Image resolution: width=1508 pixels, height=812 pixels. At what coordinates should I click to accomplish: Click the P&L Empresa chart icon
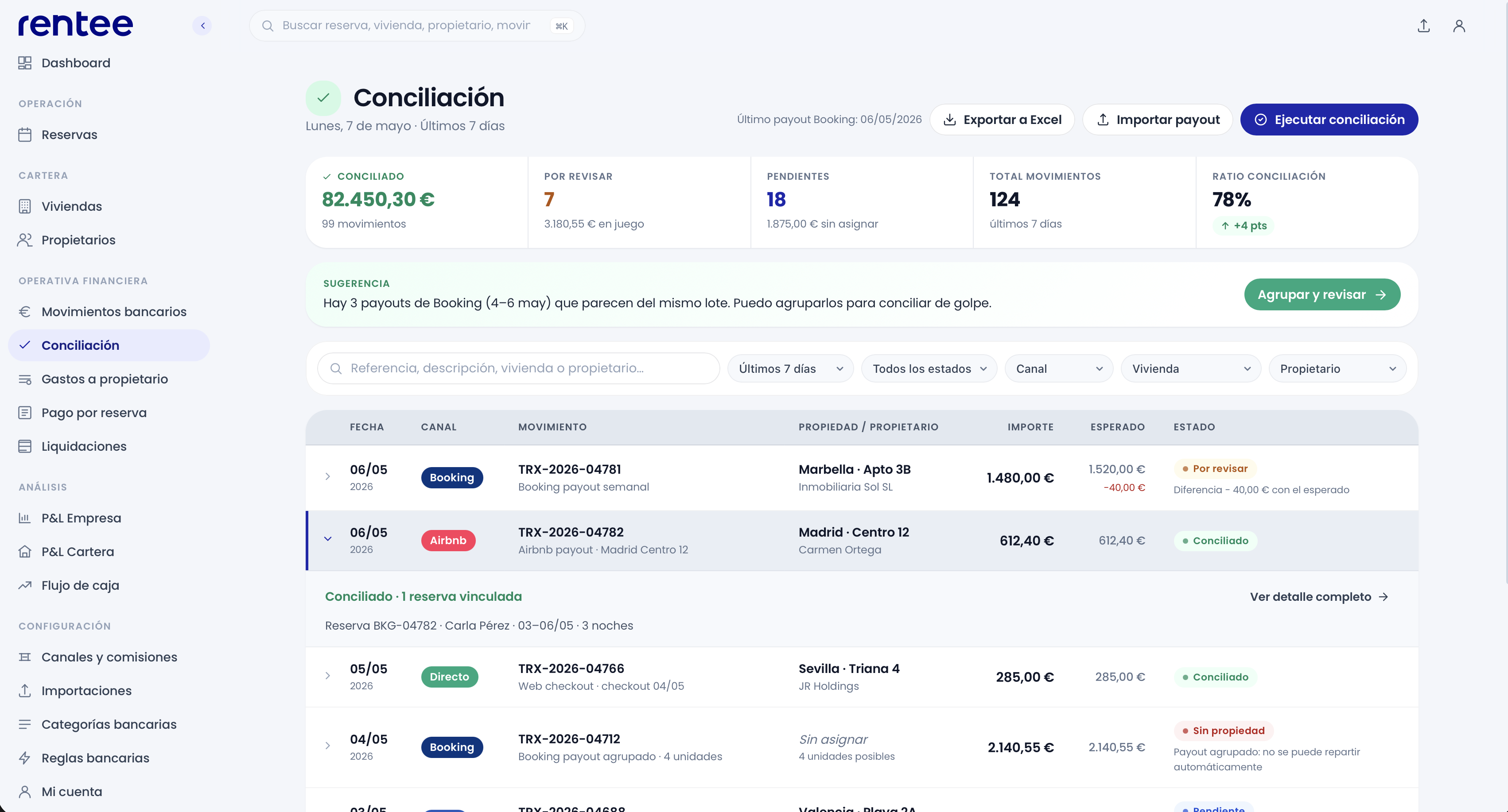pos(25,518)
